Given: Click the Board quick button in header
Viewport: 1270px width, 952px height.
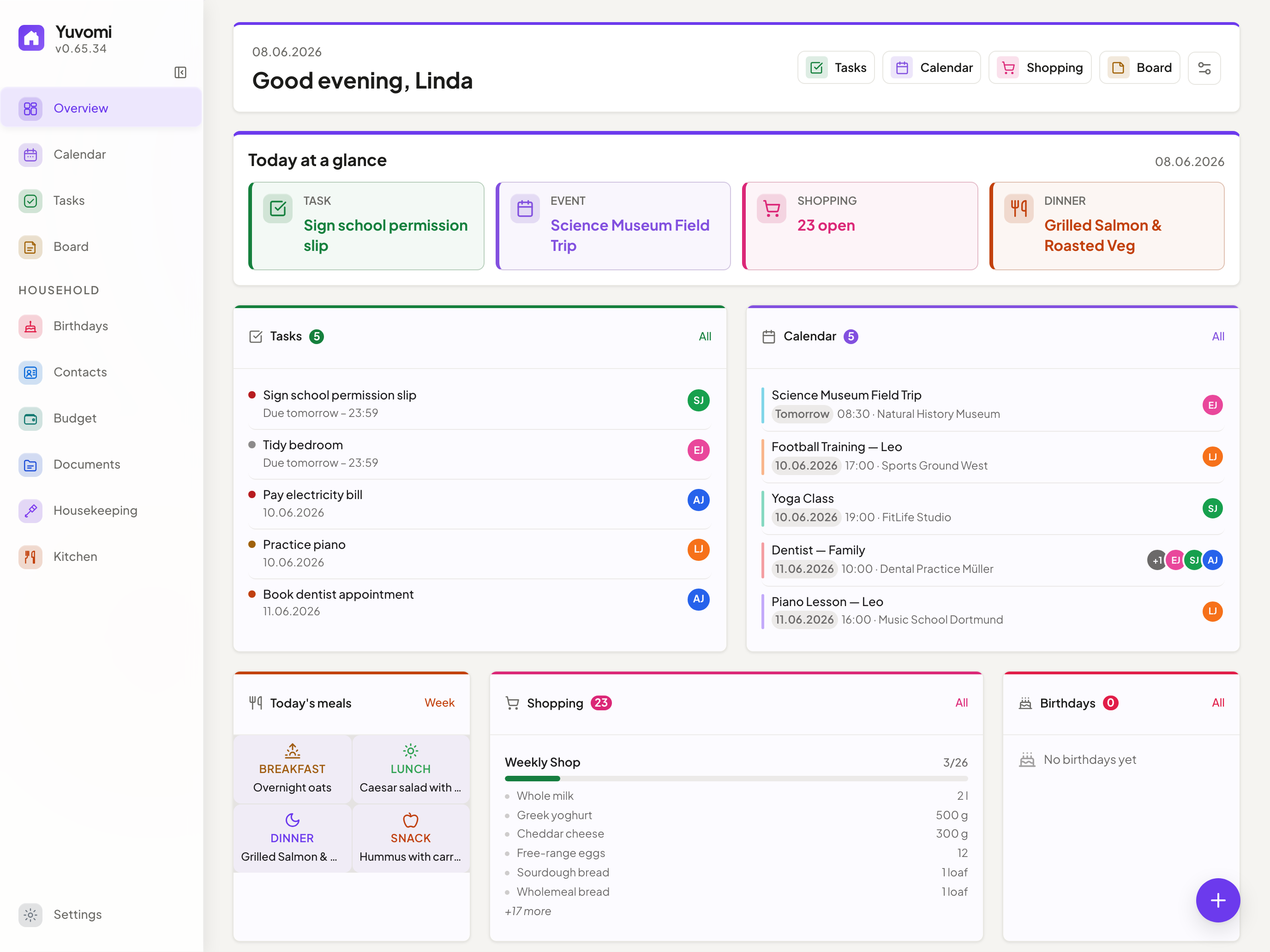Looking at the screenshot, I should click(x=1139, y=68).
